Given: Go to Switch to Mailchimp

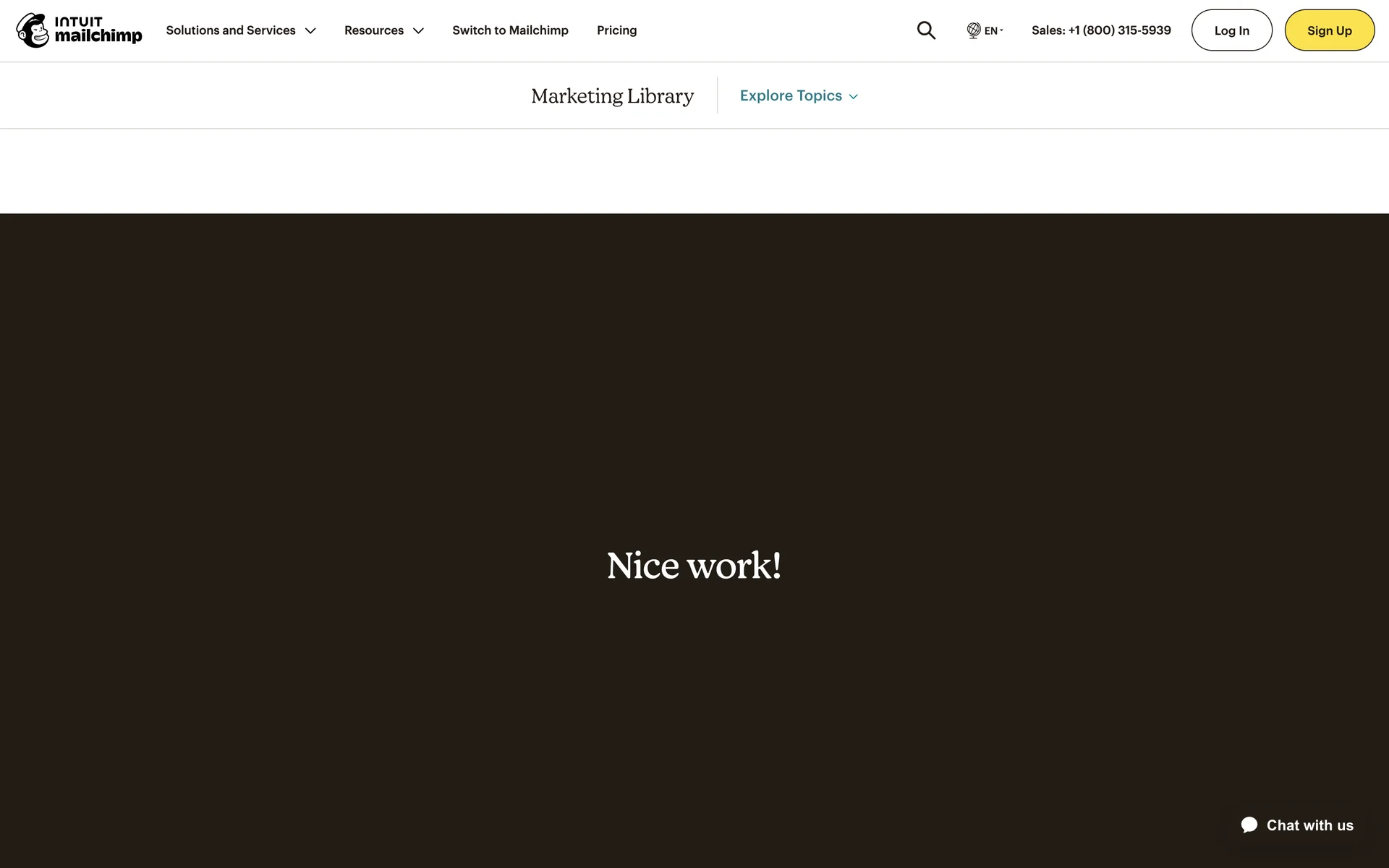Looking at the screenshot, I should tap(510, 30).
